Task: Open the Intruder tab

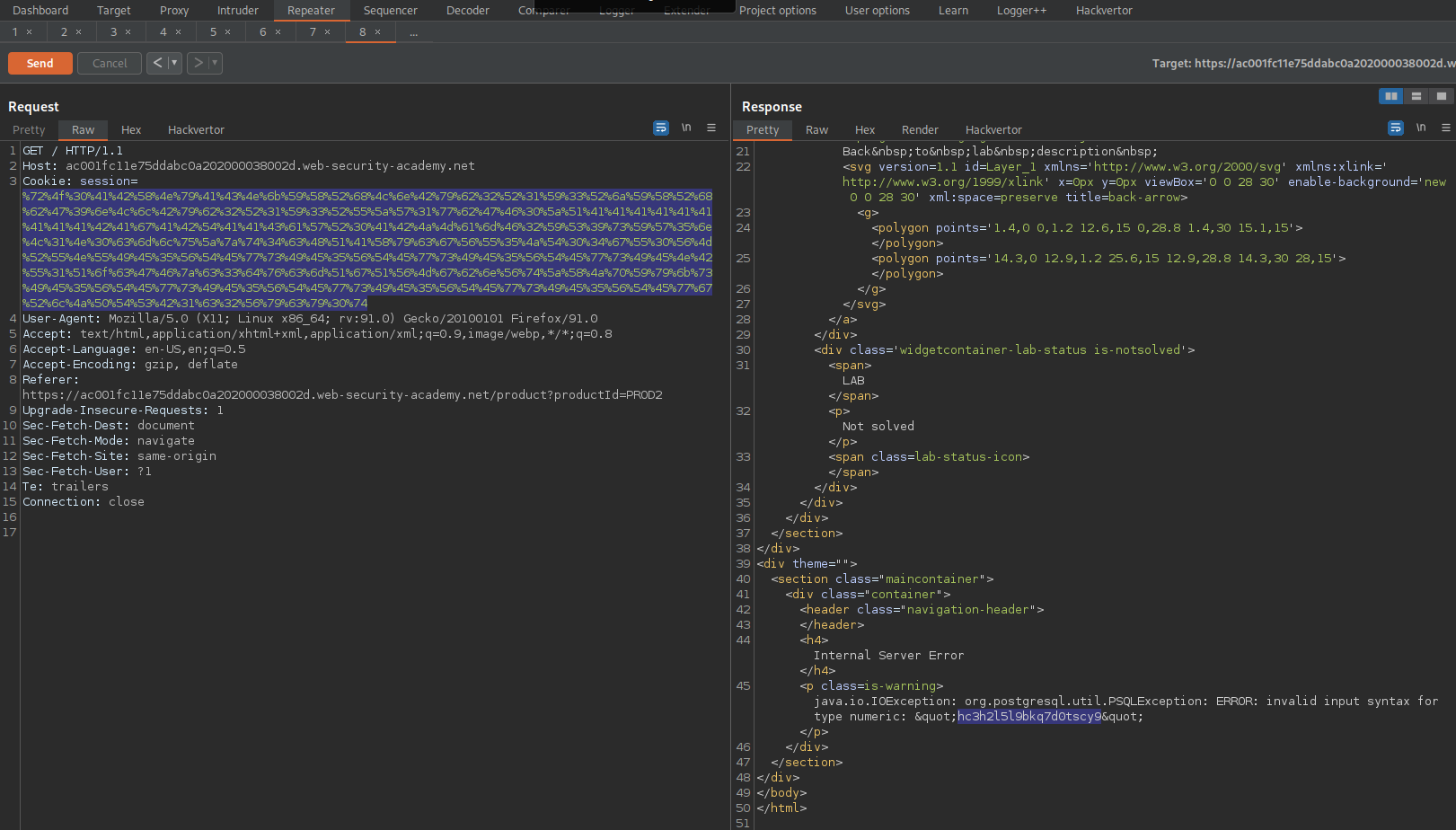Action: pyautogui.click(x=238, y=11)
